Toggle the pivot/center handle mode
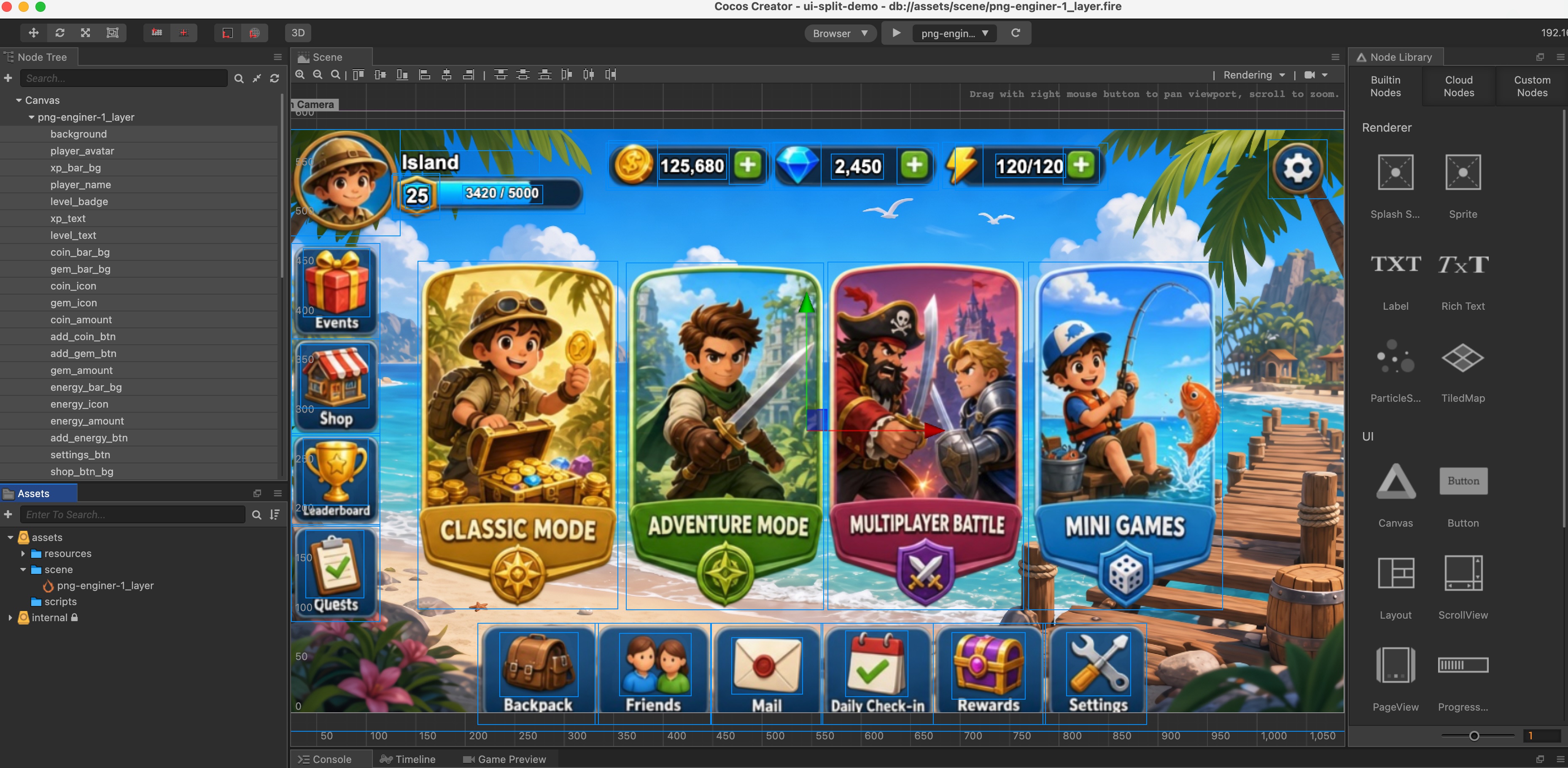The height and width of the screenshot is (768, 1568). pos(157,33)
